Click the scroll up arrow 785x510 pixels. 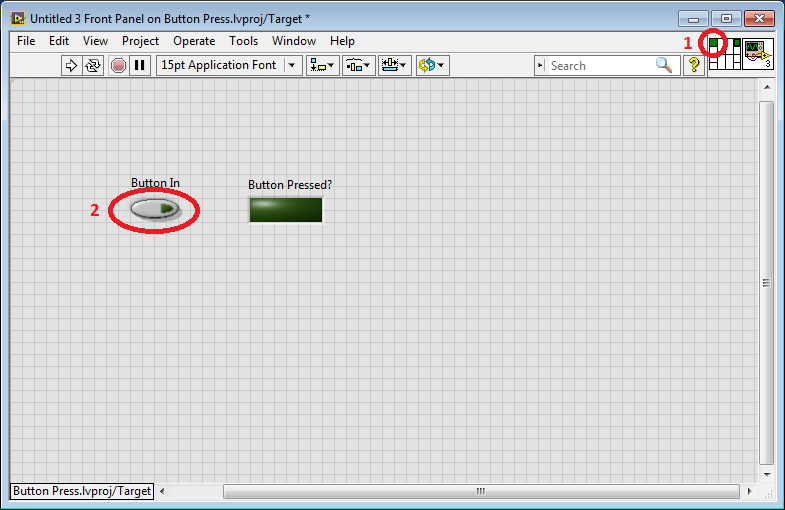766,88
